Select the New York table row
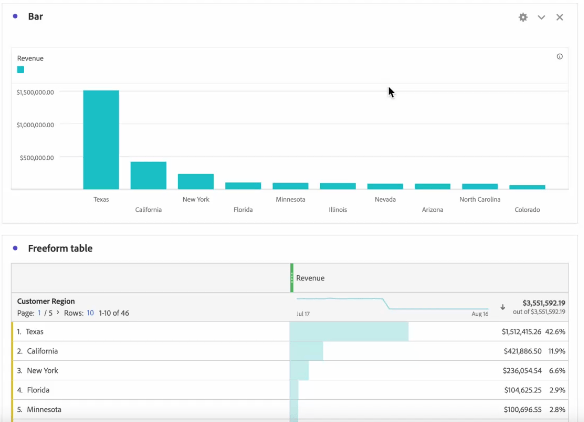 pyautogui.click(x=290, y=371)
